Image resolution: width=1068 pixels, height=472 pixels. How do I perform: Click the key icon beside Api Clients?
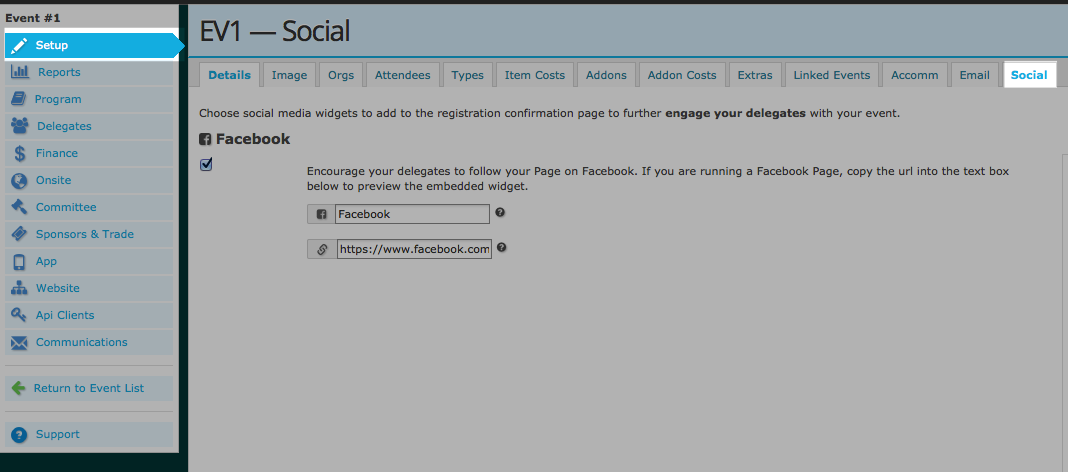(20, 315)
